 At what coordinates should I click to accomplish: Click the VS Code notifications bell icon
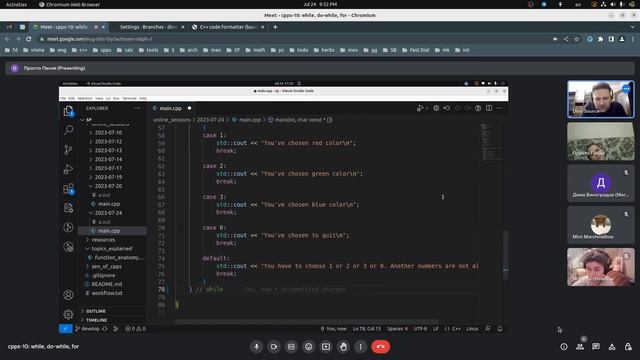point(500,329)
